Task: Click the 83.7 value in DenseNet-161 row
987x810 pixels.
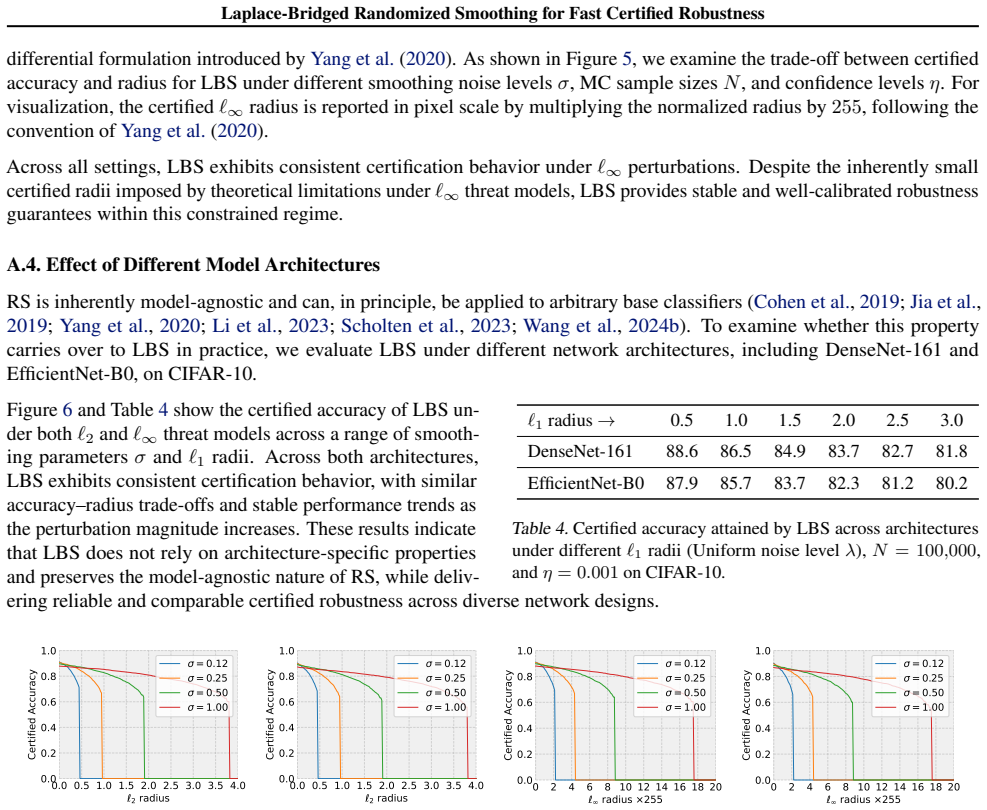Action: click(843, 452)
